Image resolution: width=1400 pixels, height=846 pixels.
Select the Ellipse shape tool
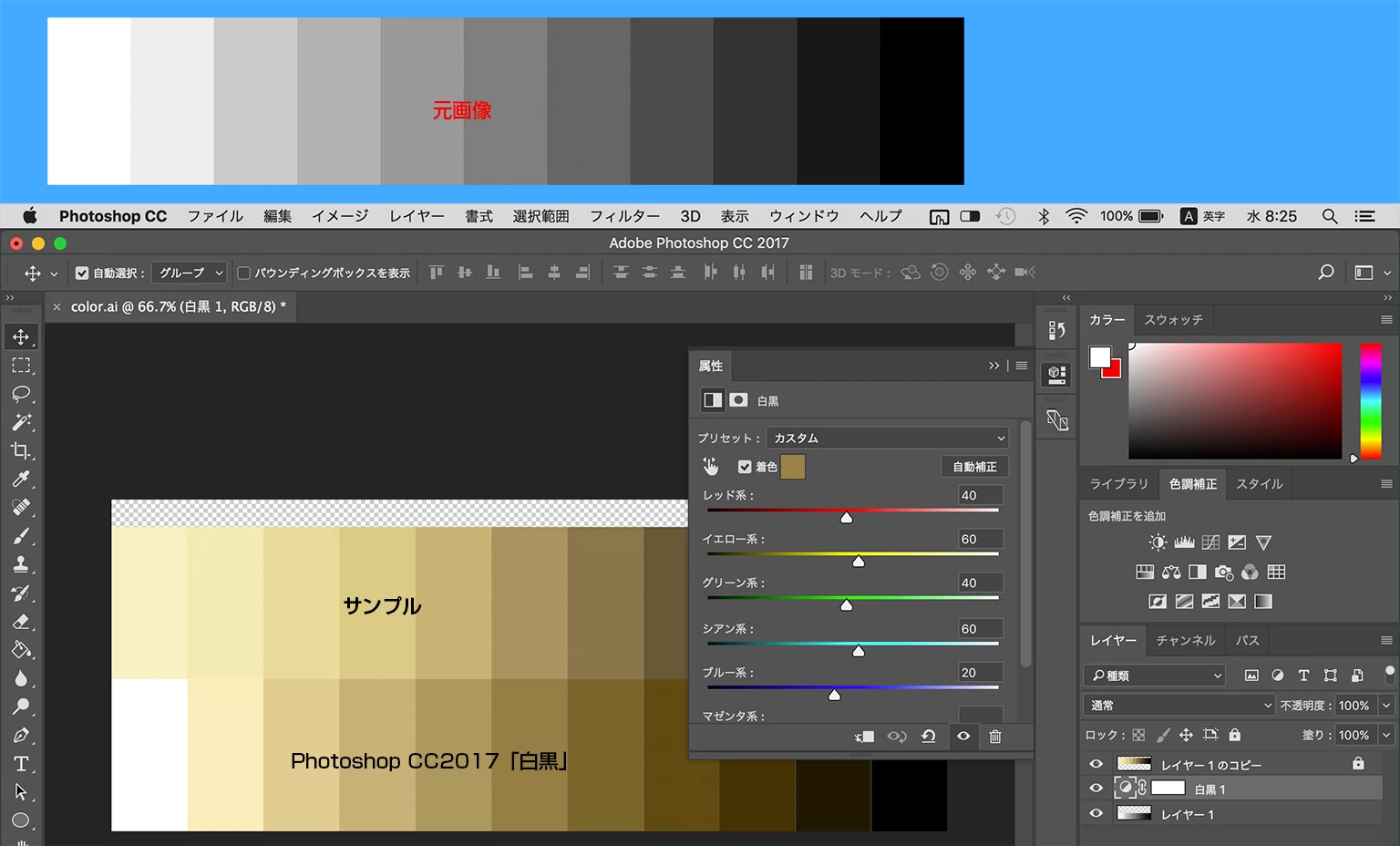pos(21,820)
